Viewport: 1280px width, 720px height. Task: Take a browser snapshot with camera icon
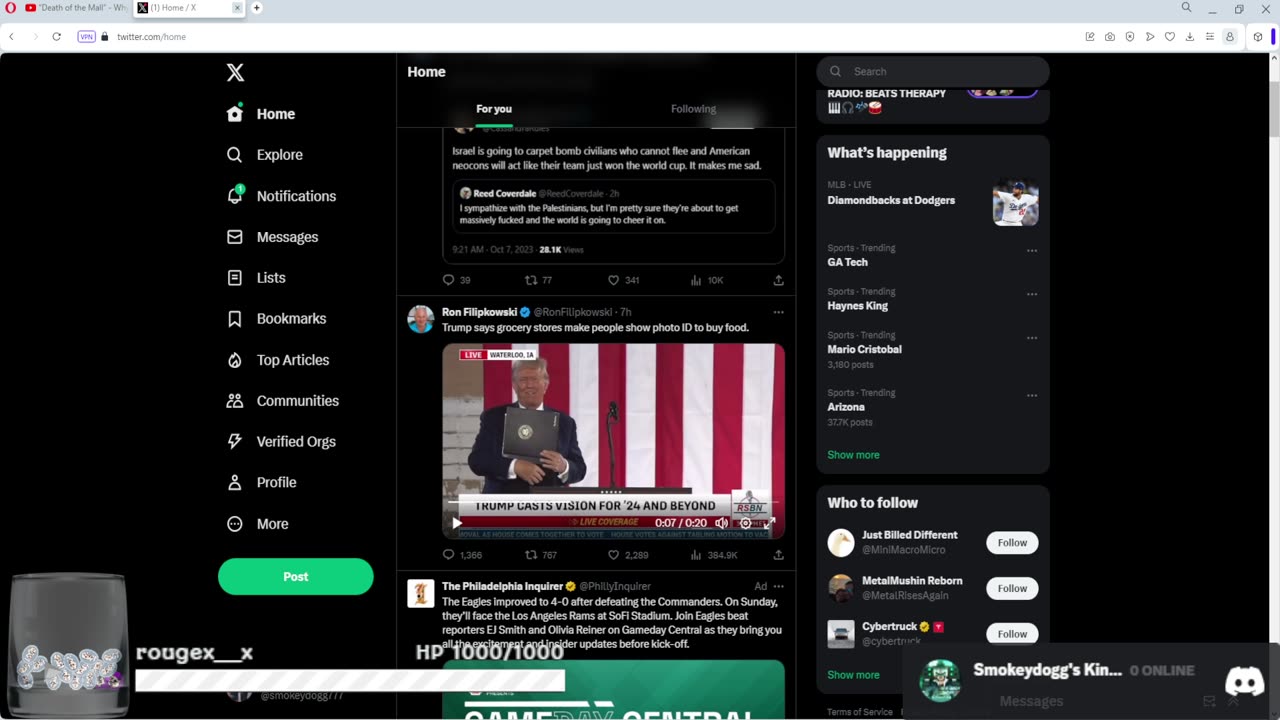(1110, 37)
